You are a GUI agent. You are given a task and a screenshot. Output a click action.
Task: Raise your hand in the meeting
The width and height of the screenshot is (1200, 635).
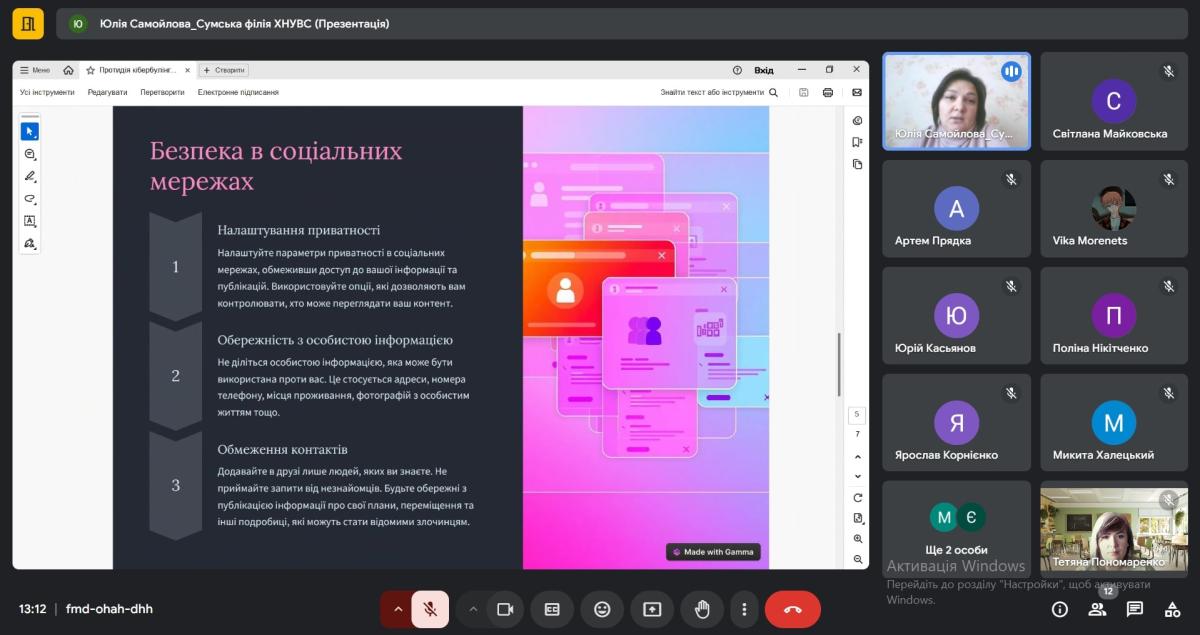(x=702, y=609)
